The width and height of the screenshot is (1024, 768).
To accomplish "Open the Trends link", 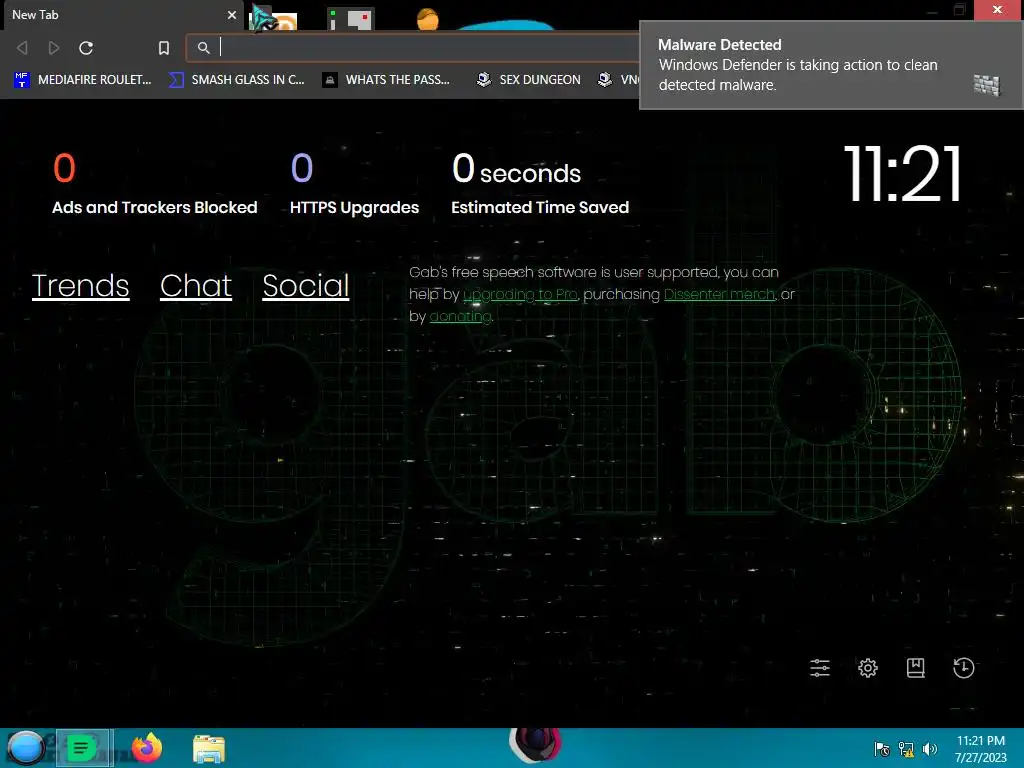I will [x=80, y=285].
